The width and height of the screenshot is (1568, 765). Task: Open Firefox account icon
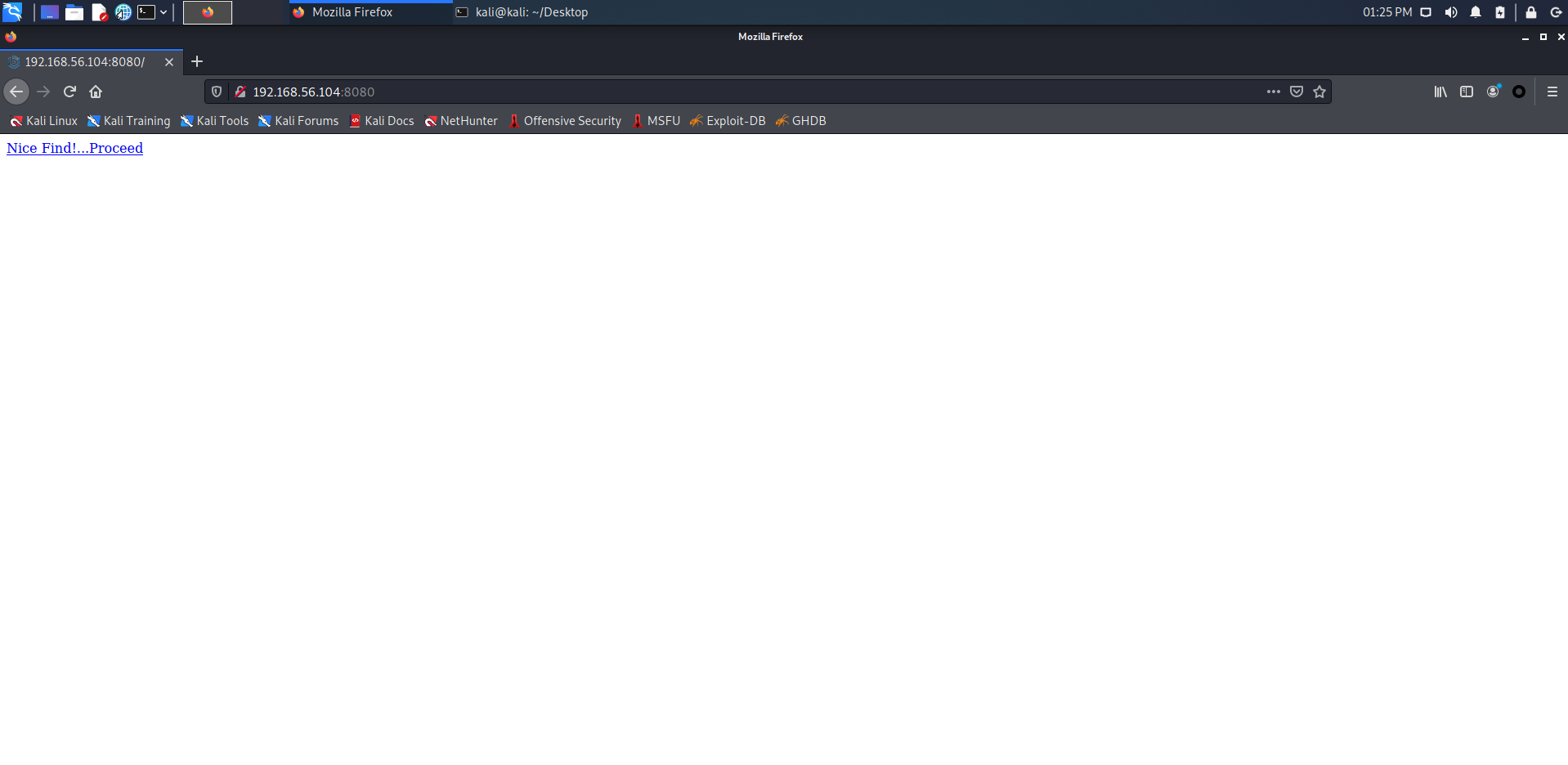point(1493,92)
